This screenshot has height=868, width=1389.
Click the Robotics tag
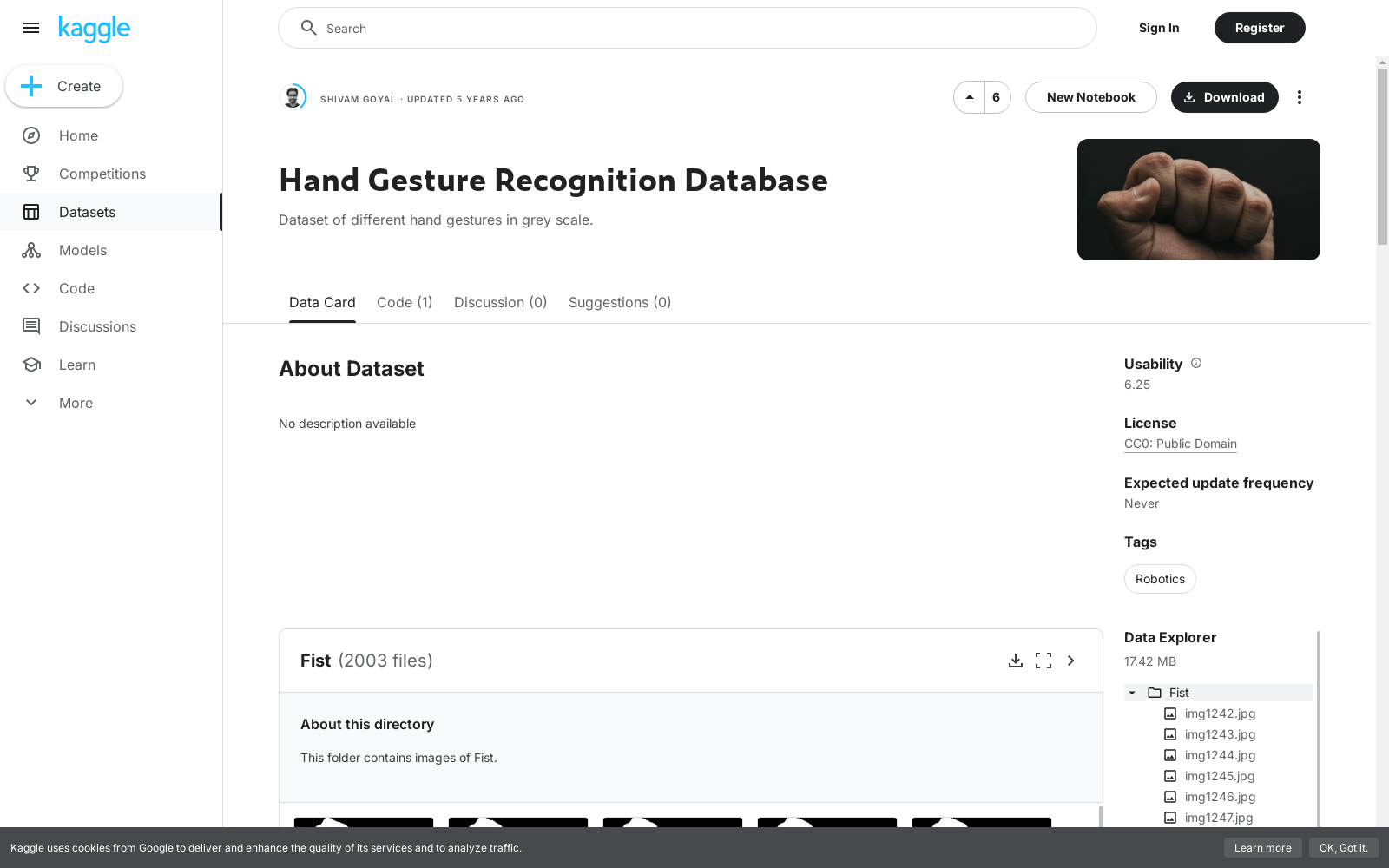point(1160,579)
